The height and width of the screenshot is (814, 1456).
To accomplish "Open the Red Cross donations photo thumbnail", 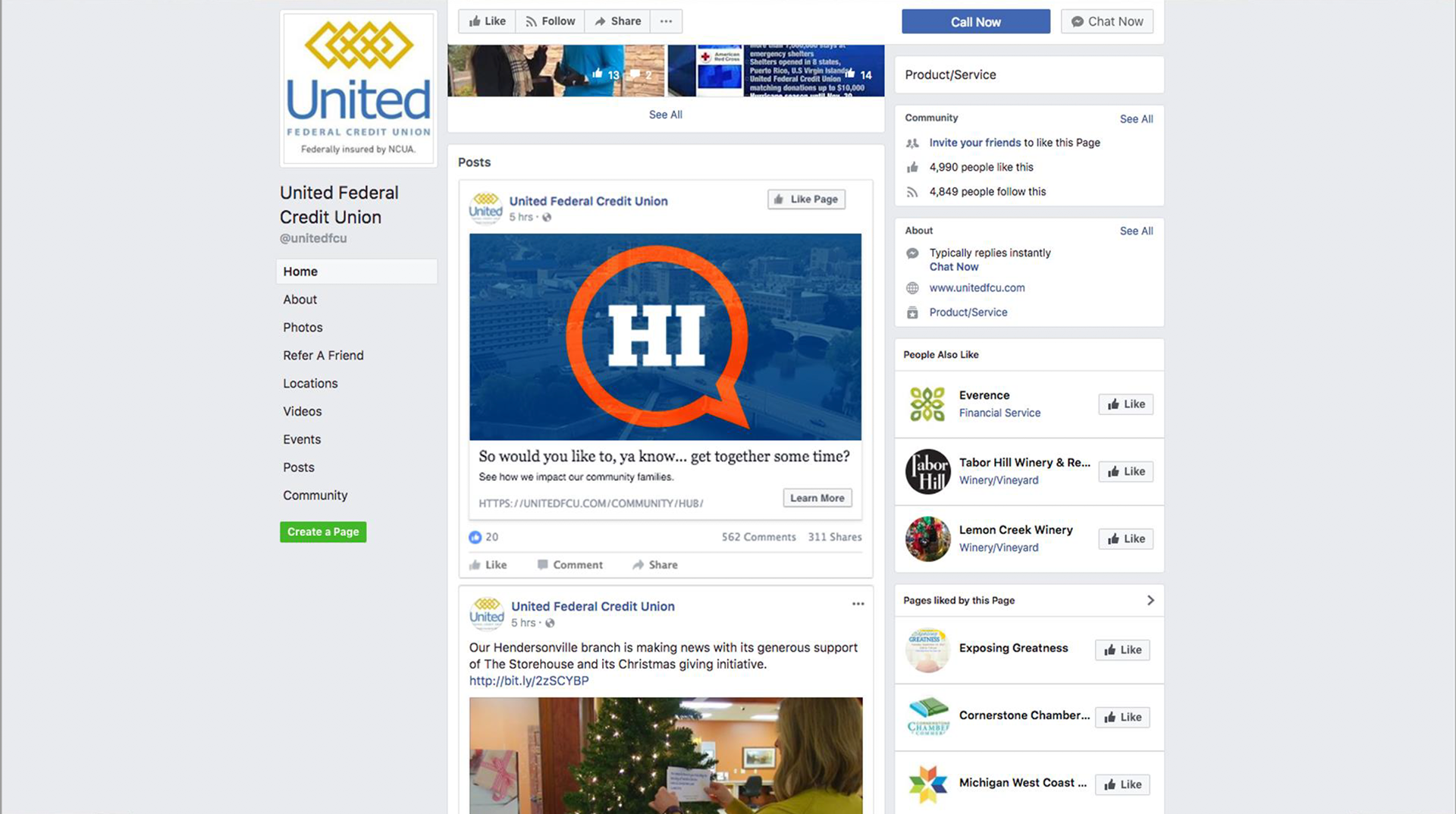I will coord(776,71).
